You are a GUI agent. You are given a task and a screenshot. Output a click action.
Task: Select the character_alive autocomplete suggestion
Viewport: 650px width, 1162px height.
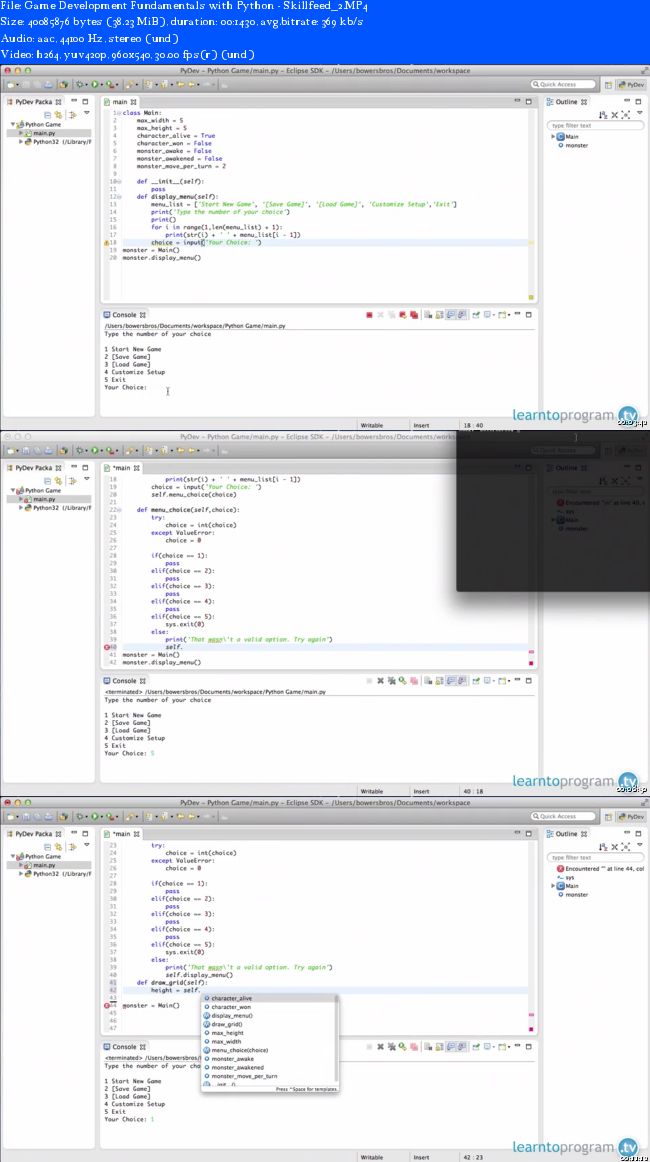[x=232, y=998]
